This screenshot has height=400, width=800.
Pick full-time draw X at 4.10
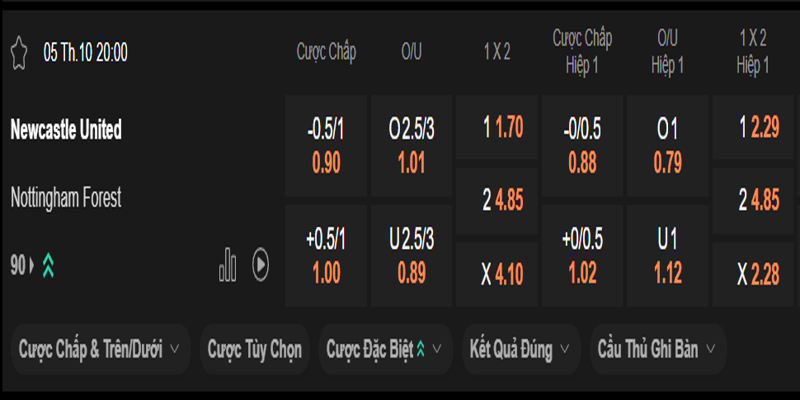pyautogui.click(x=496, y=274)
